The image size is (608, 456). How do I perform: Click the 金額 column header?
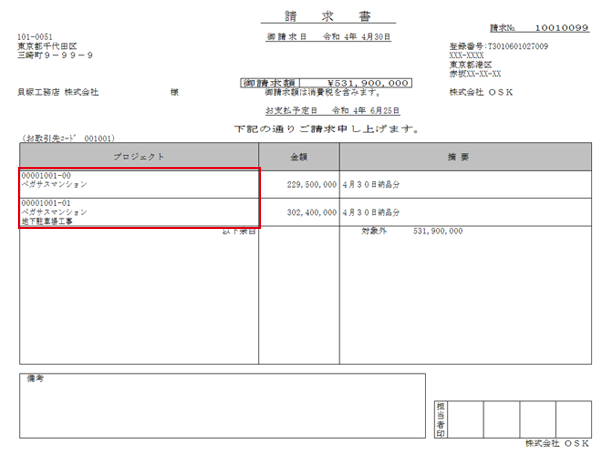tap(299, 157)
